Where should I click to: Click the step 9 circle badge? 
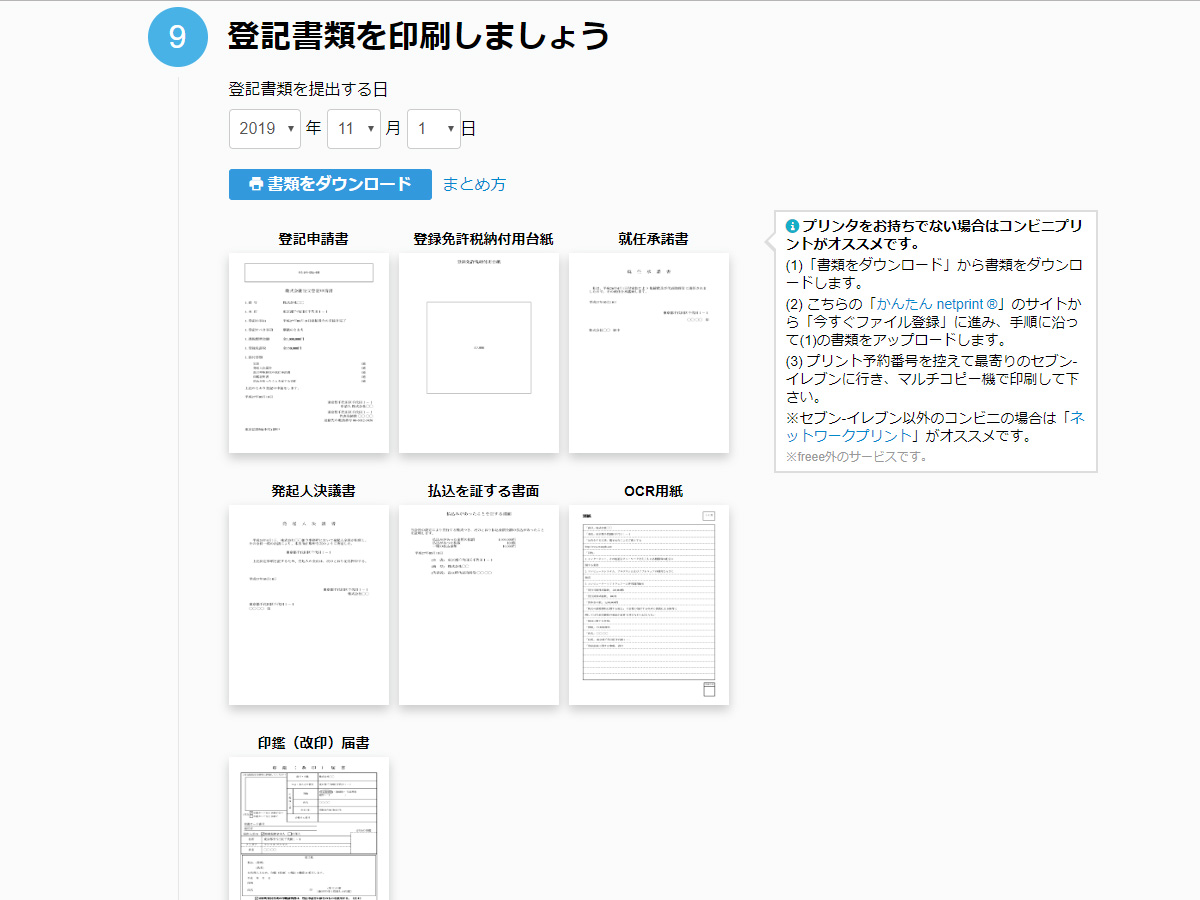click(x=177, y=36)
